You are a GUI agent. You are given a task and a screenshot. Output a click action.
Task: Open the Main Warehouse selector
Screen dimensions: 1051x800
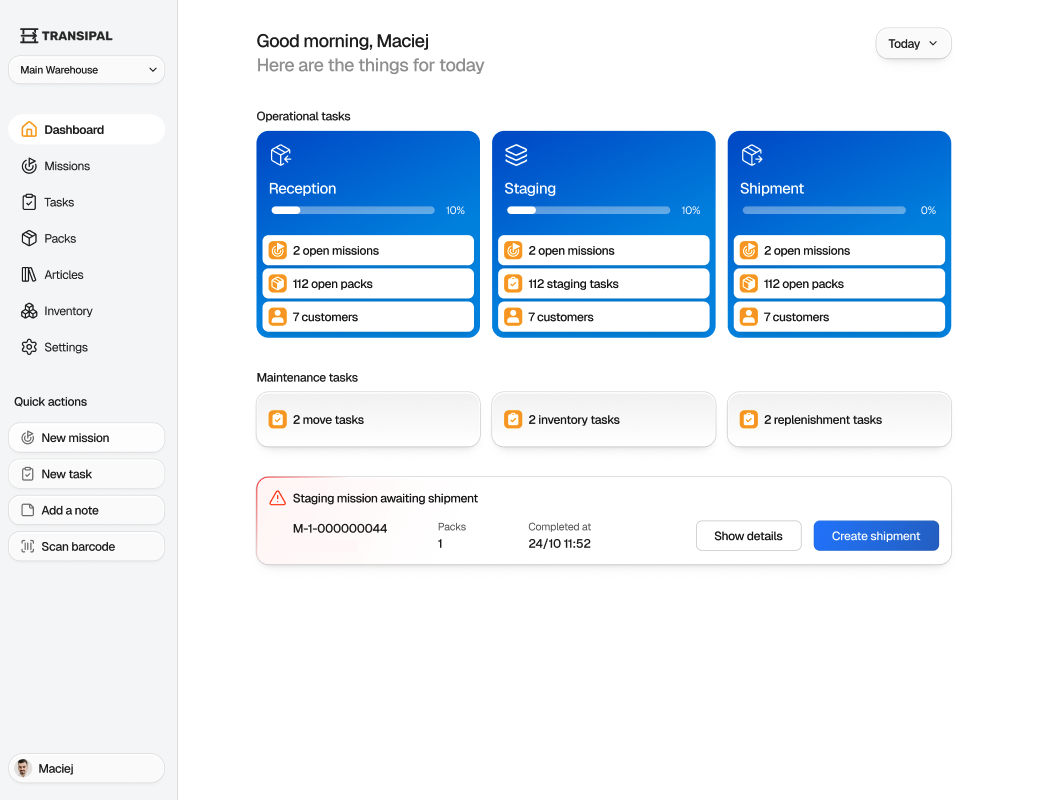(x=86, y=70)
